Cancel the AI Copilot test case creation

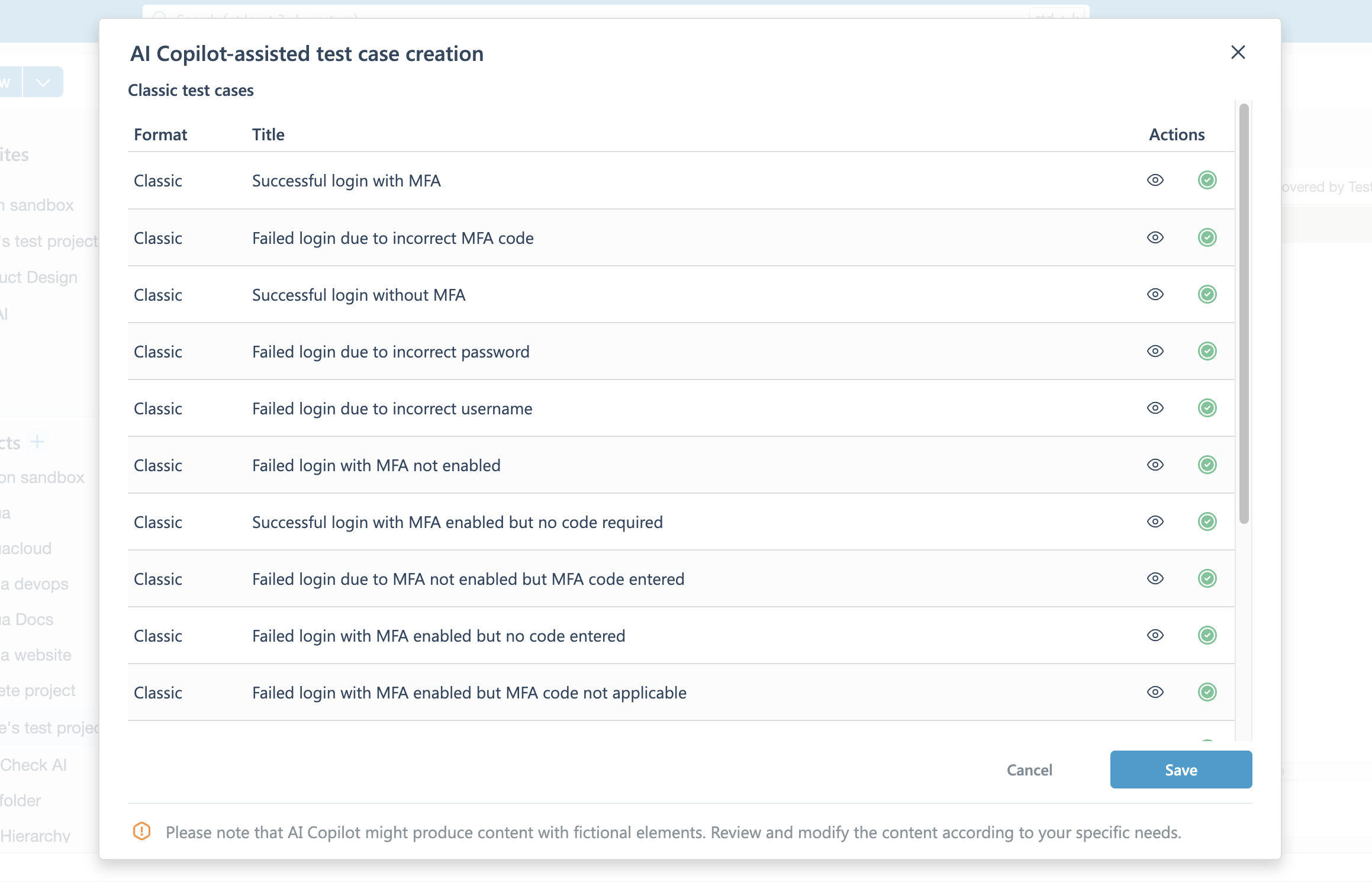[x=1029, y=770]
